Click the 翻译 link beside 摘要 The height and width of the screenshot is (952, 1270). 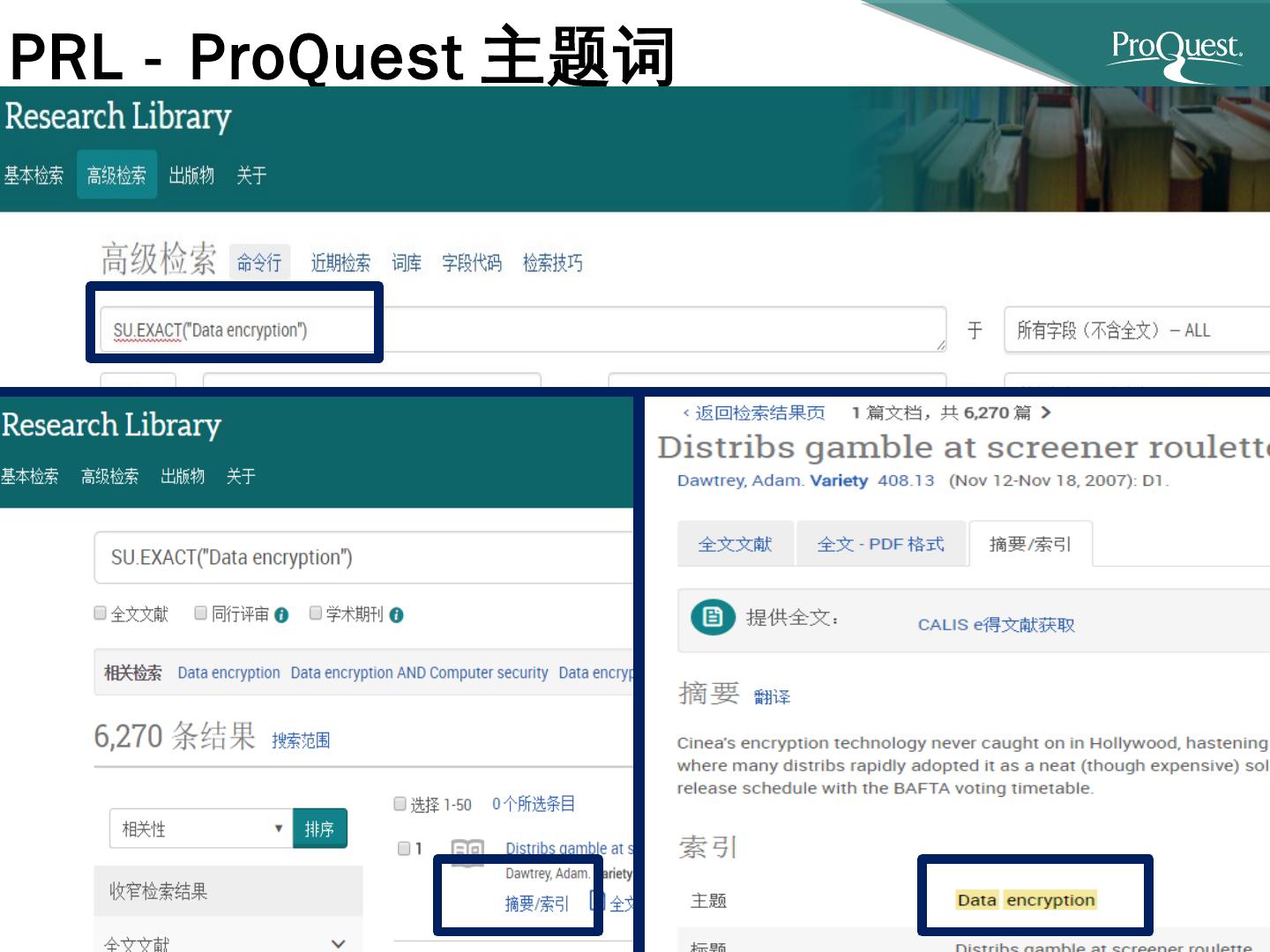pos(772,697)
